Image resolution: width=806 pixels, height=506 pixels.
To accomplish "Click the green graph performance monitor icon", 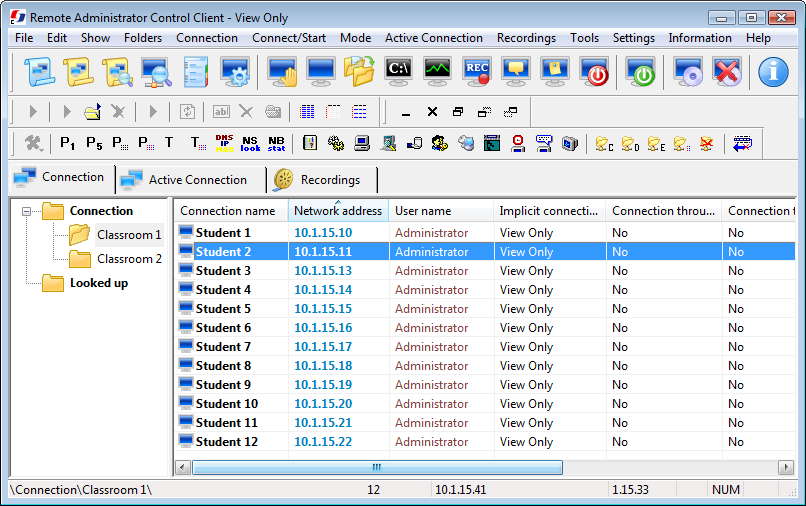I will tap(437, 71).
